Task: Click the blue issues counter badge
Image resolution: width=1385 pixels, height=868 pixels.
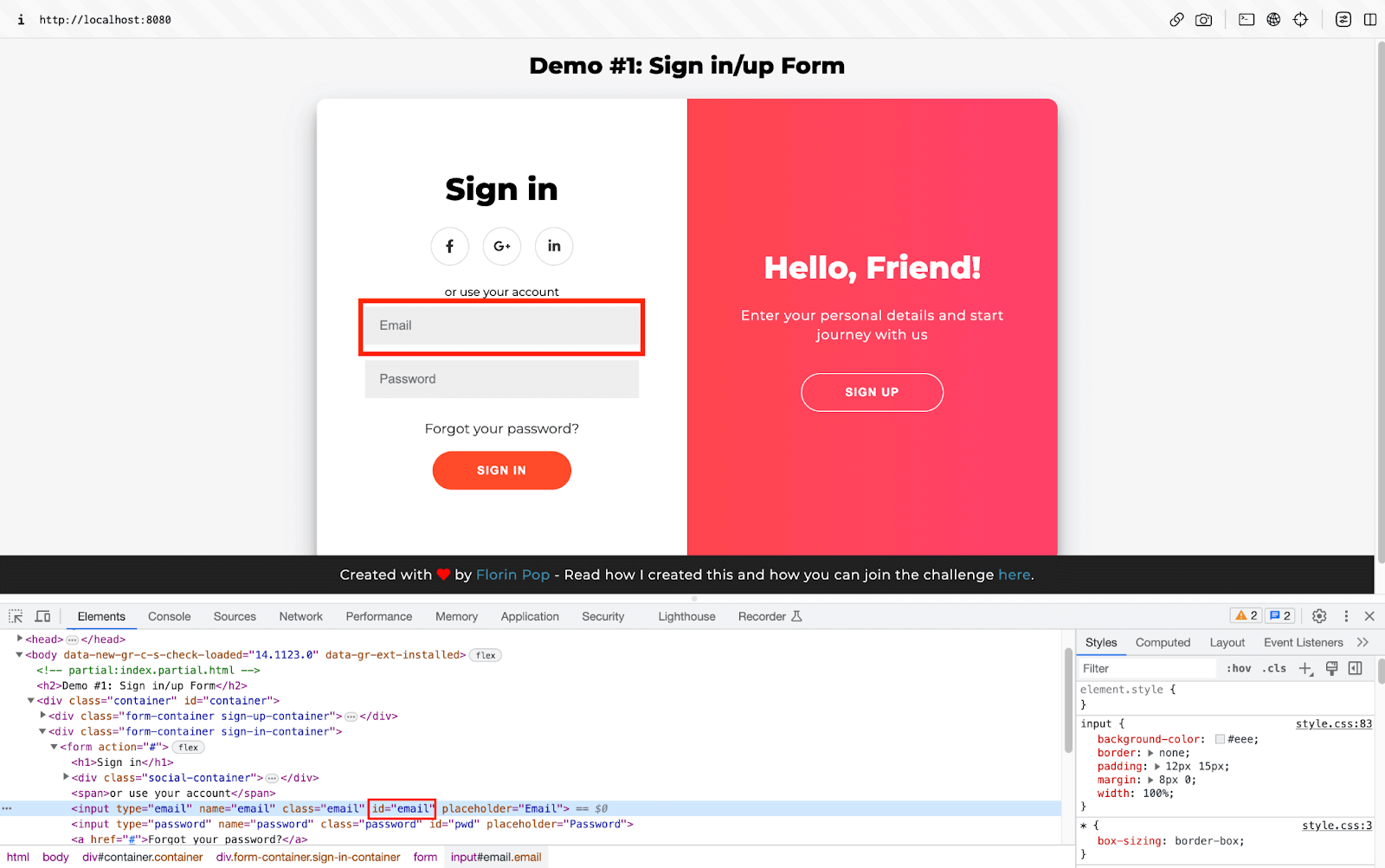Action: [x=1279, y=615]
